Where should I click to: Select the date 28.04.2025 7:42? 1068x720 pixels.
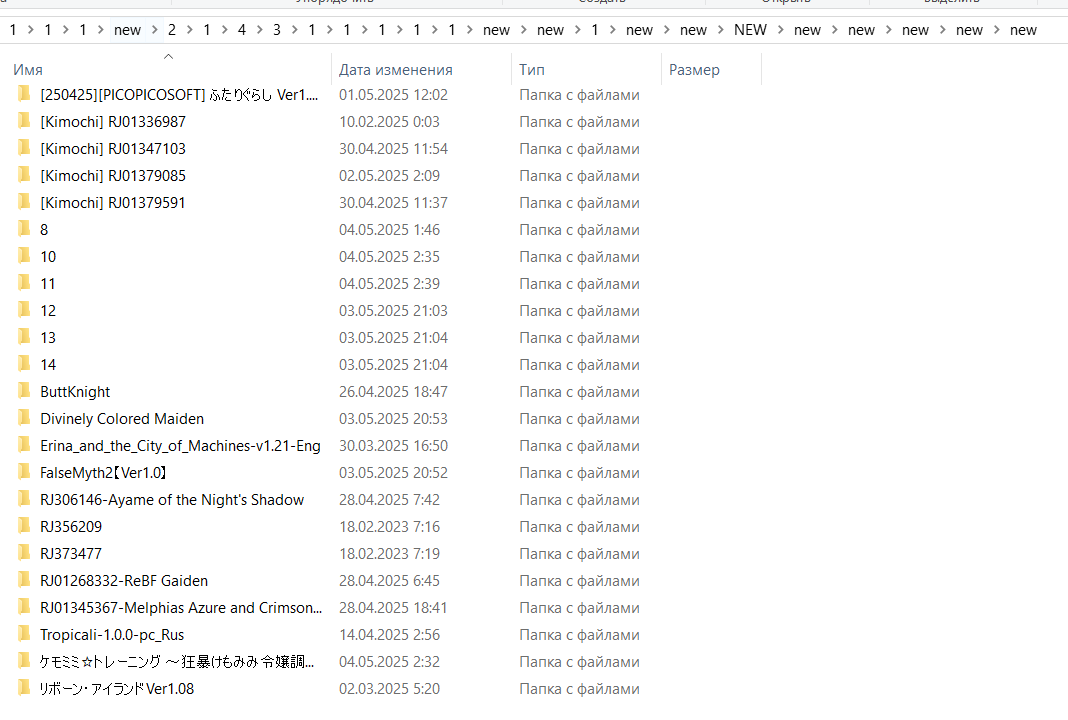pyautogui.click(x=390, y=500)
